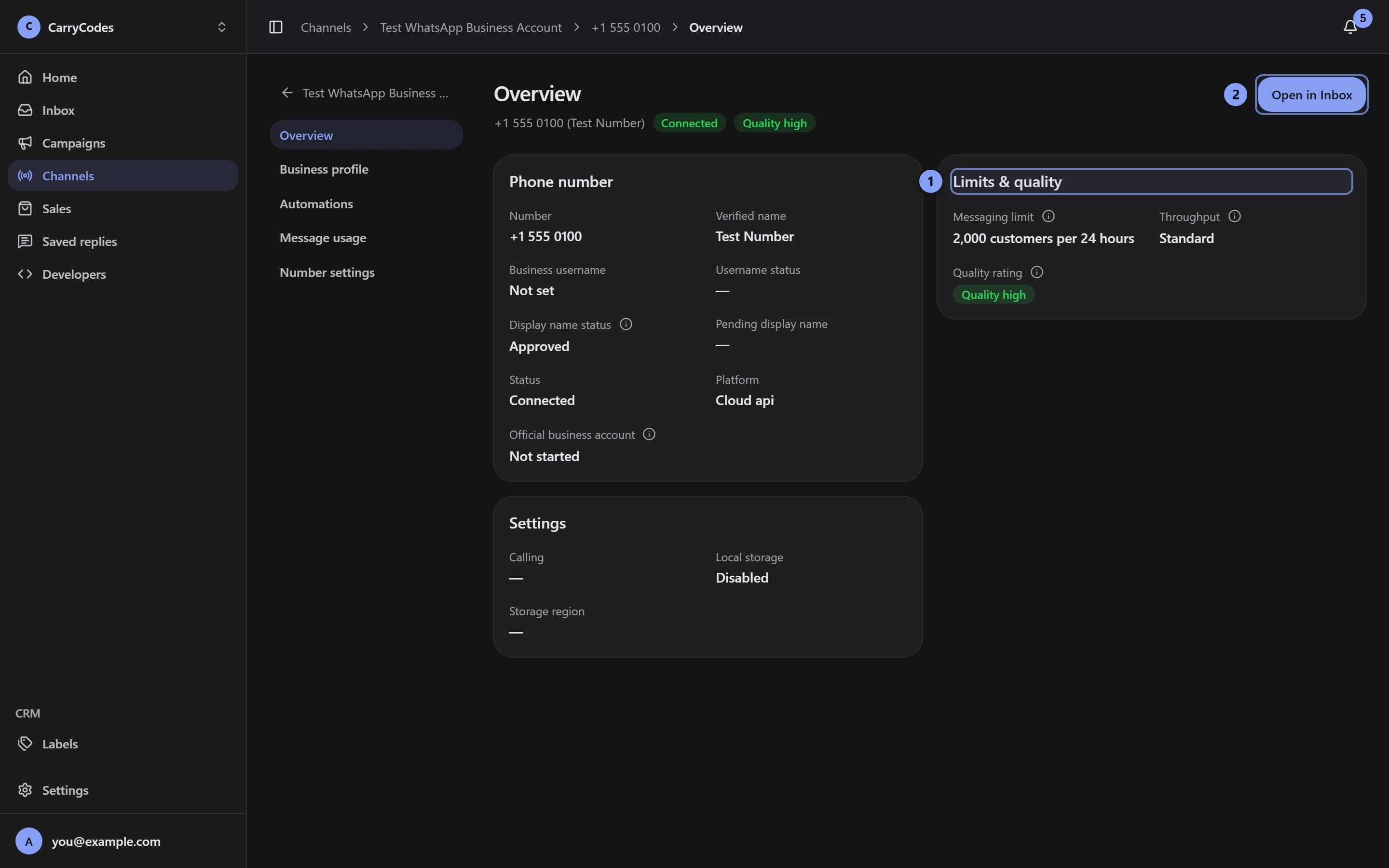The image size is (1389, 868).
Task: Click the Settings gear icon
Action: [25, 790]
